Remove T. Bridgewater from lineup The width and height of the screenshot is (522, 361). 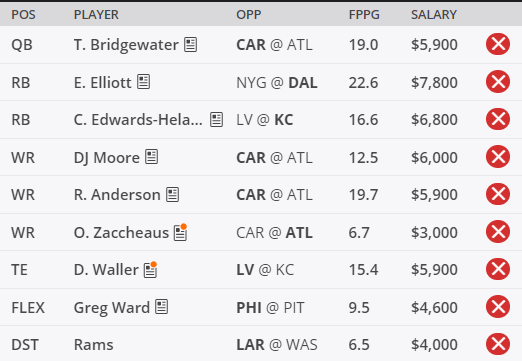(x=498, y=44)
